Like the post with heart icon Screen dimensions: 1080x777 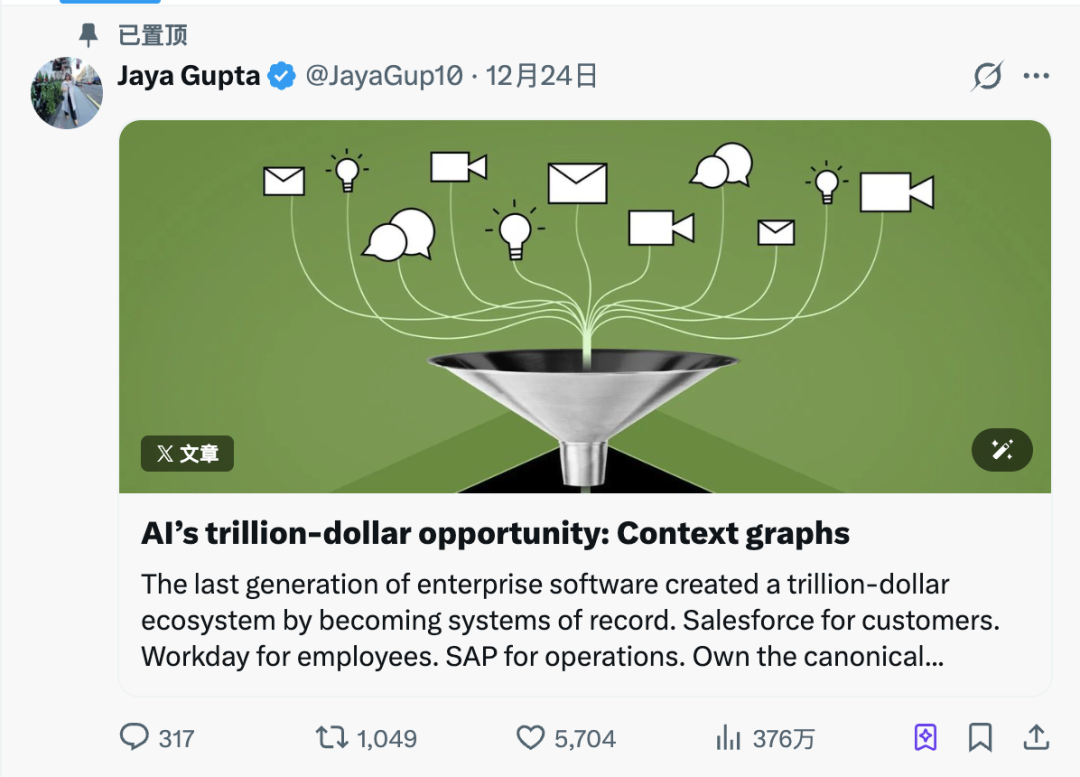530,738
